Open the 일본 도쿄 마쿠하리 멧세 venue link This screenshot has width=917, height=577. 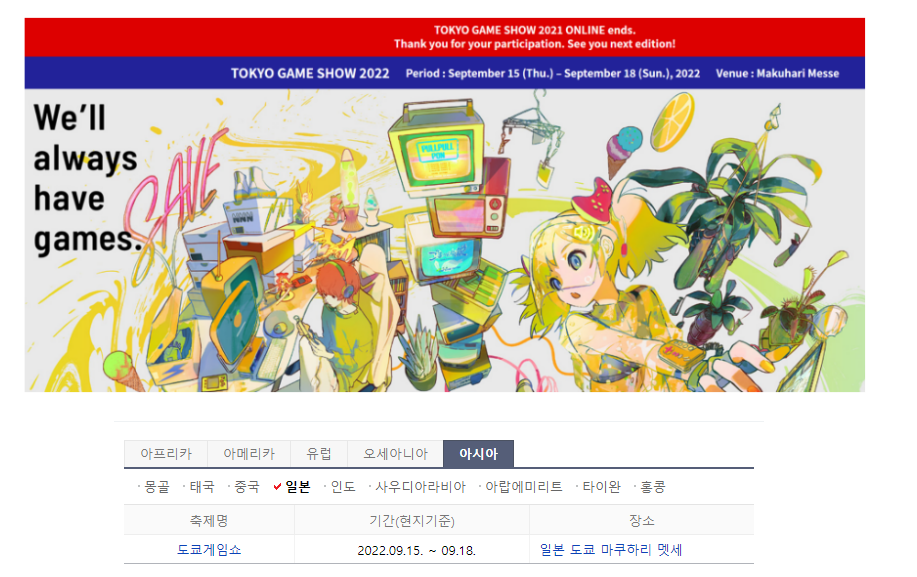point(611,550)
